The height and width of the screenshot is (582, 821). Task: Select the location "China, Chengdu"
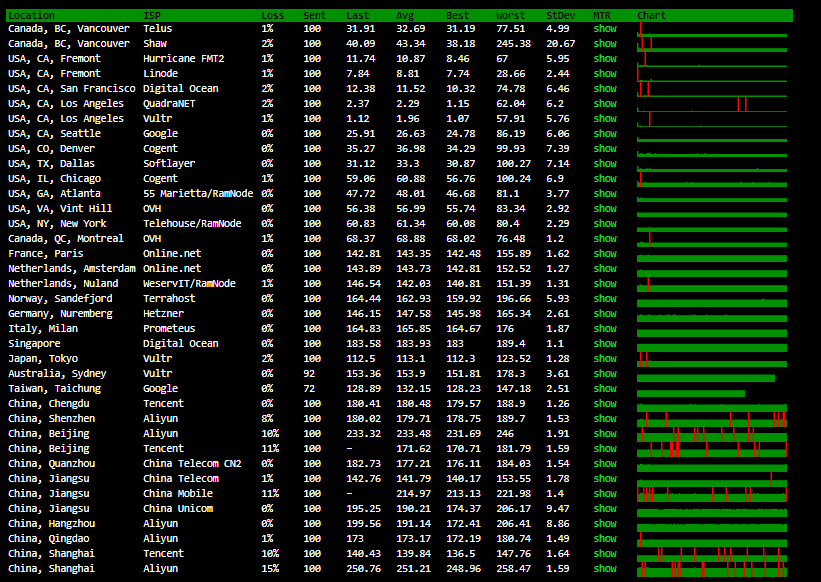[x=49, y=404]
